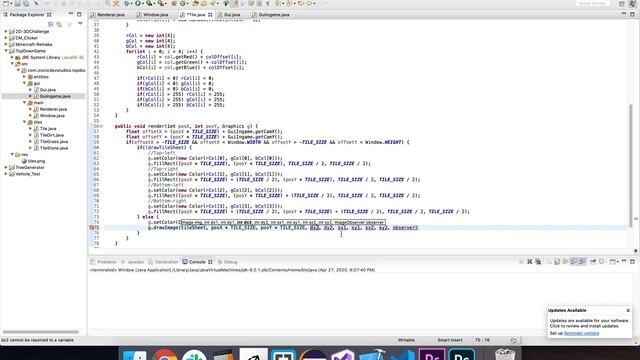Expand the TreeGenerator project
Image resolution: width=640 pixels, height=360 pixels.
click(6, 167)
